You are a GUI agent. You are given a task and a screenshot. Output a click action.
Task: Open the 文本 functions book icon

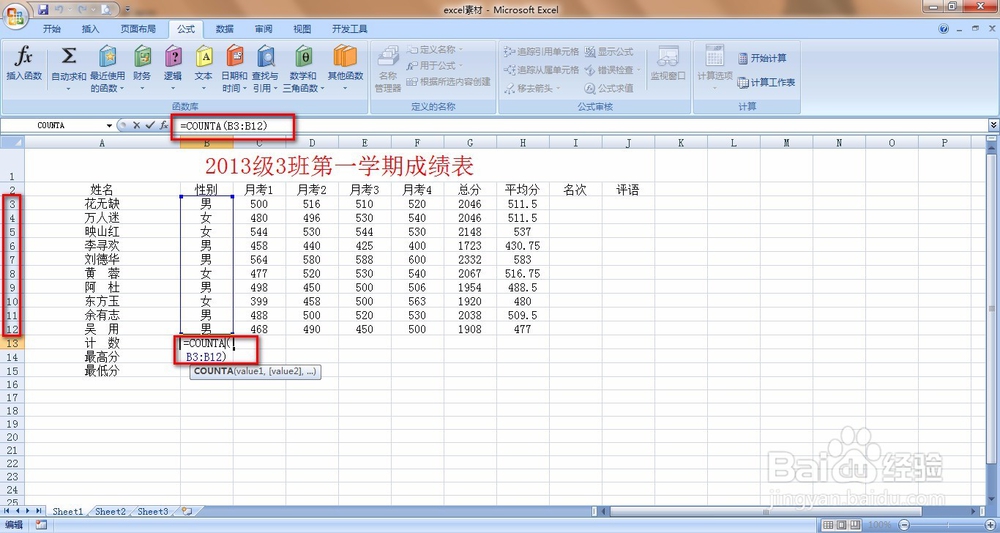[203, 56]
